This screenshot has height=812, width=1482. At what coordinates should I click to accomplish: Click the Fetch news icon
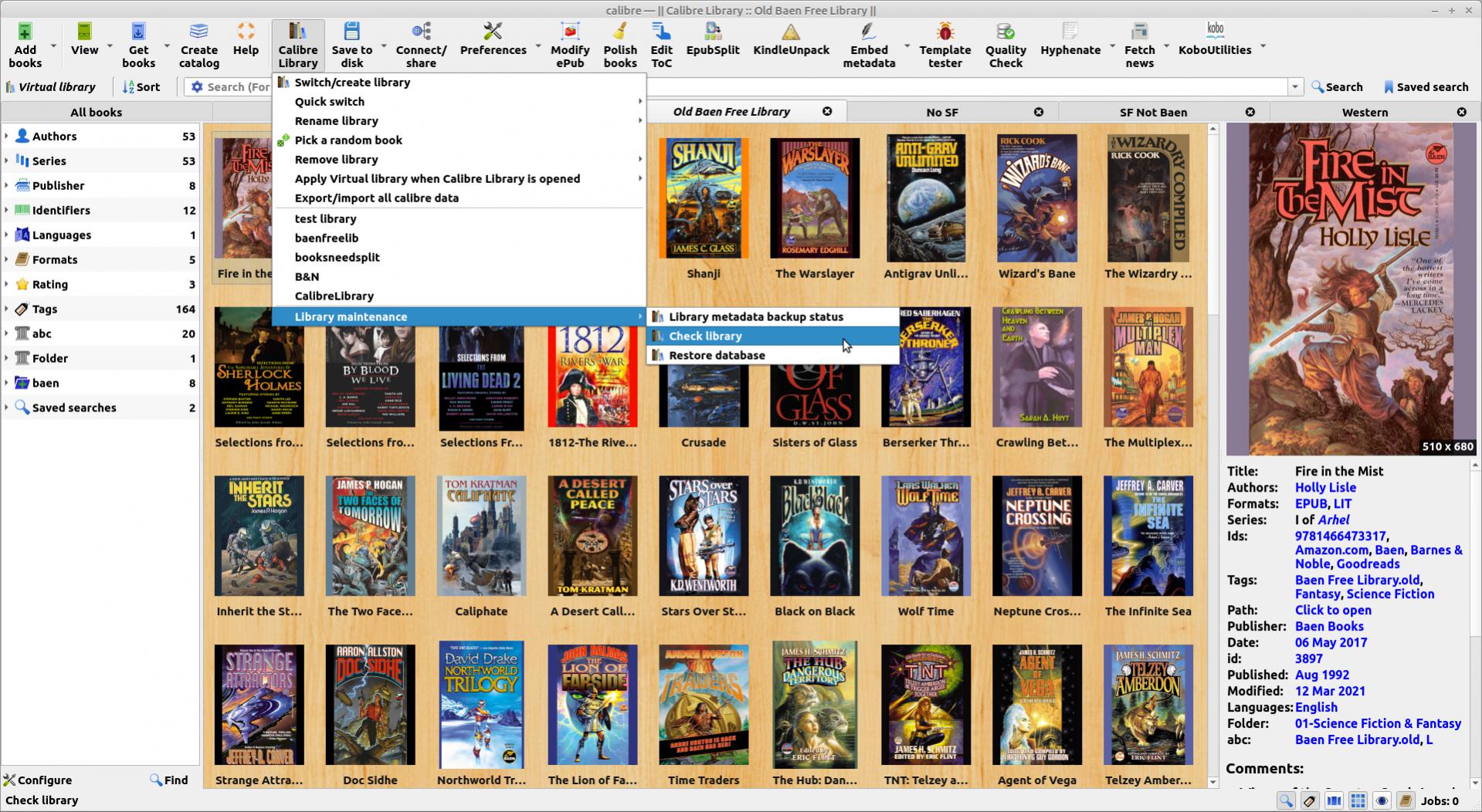(x=1139, y=45)
